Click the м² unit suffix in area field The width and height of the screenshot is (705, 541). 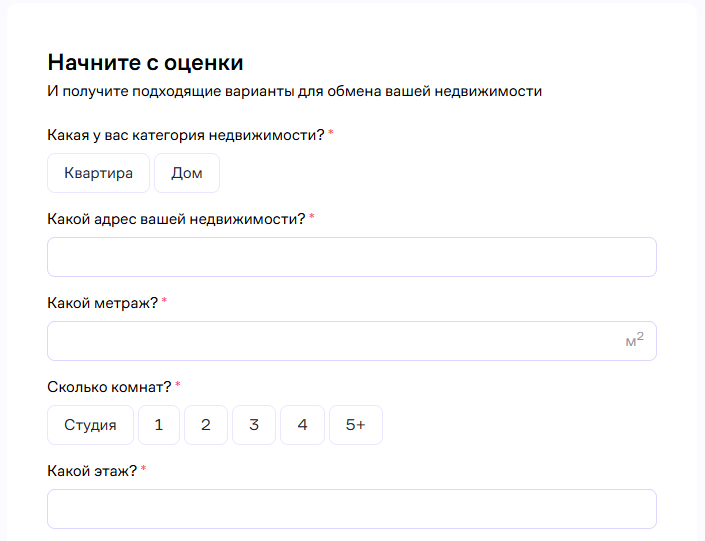[x=634, y=341]
